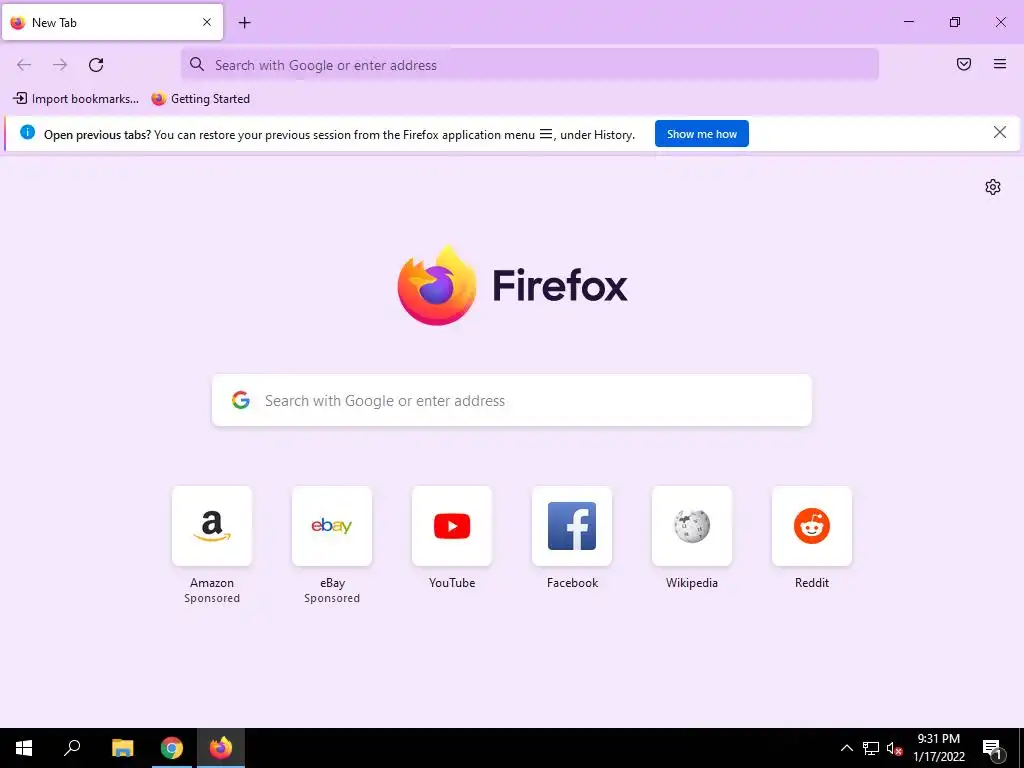Open the Windows Start menu

[24, 748]
